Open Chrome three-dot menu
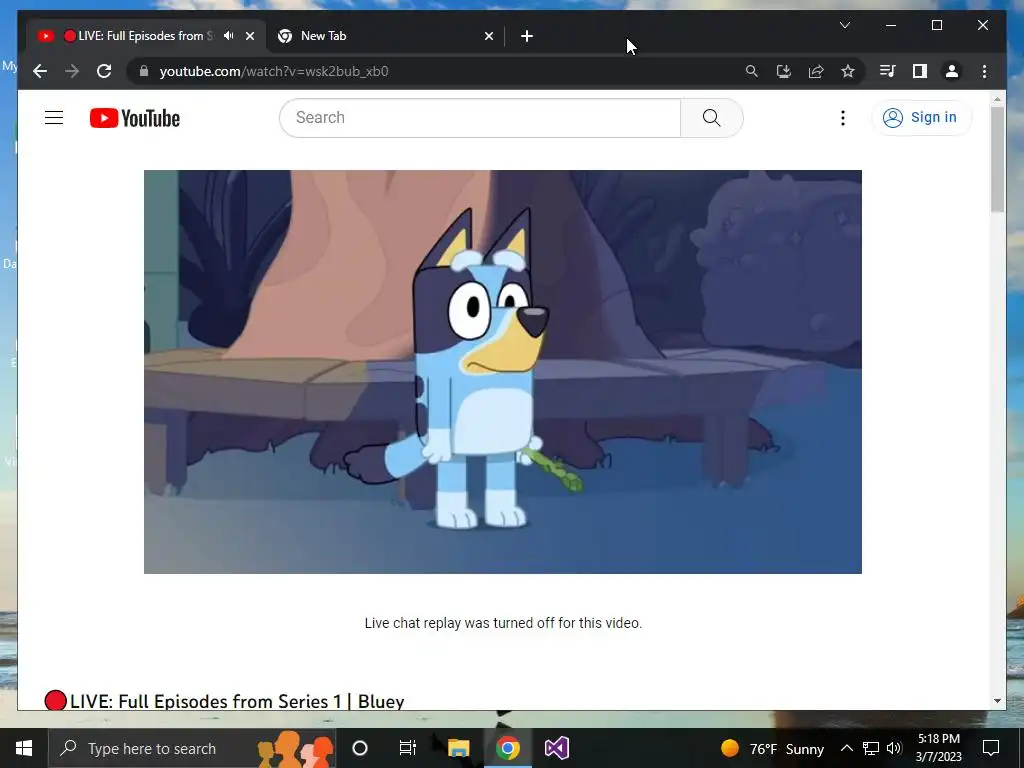The image size is (1024, 768). click(x=984, y=71)
